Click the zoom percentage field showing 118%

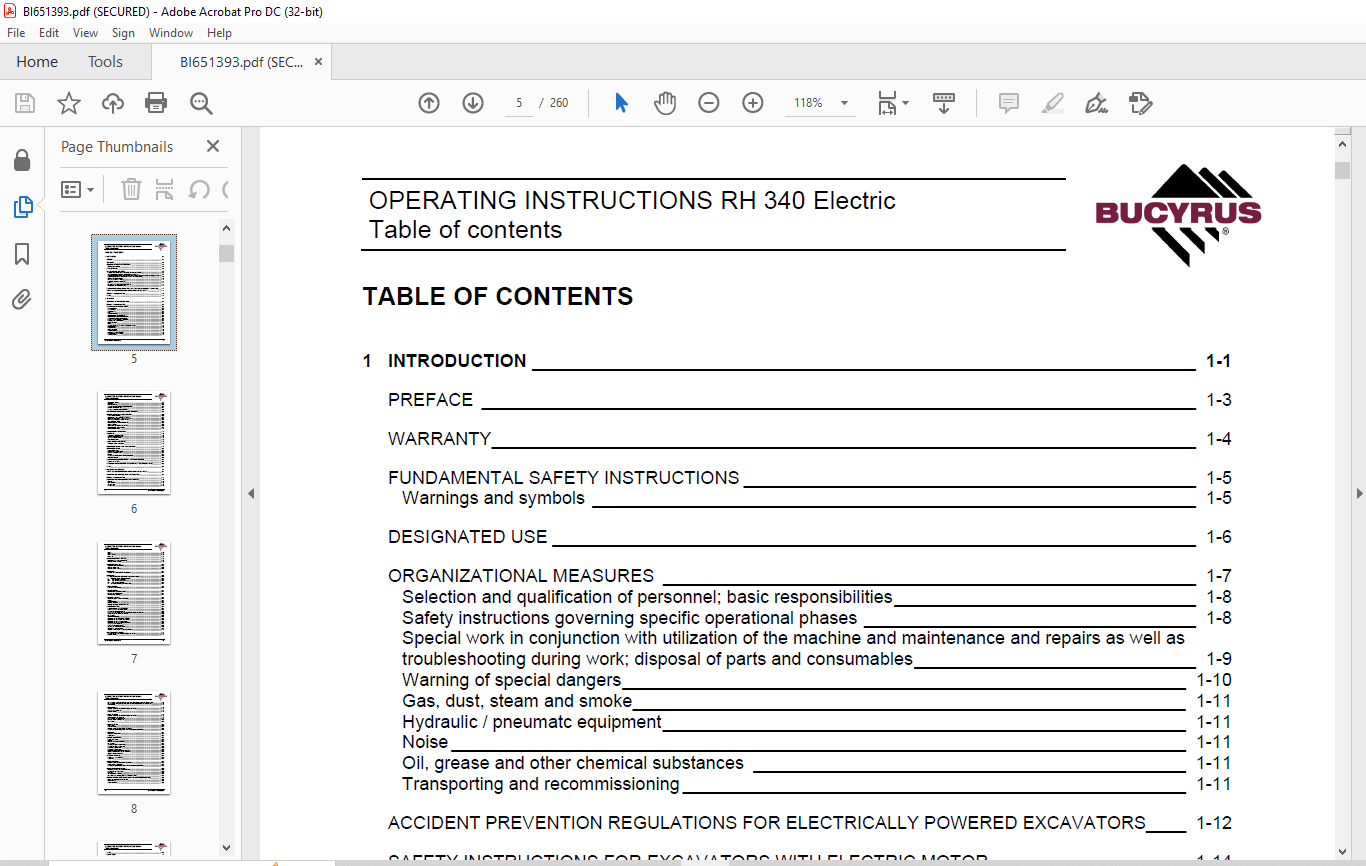[x=808, y=103]
